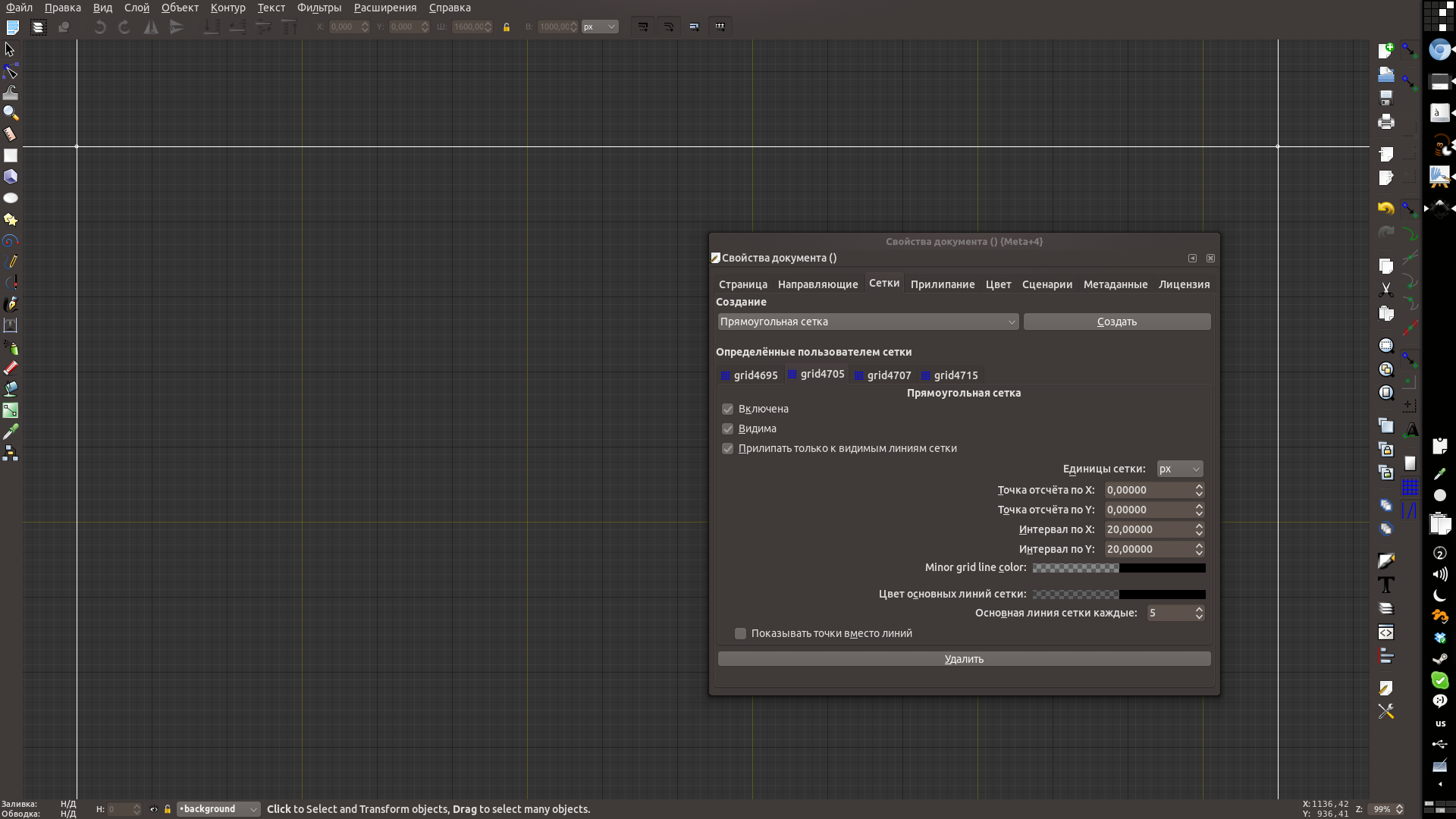The width and height of the screenshot is (1456, 819).
Task: Toggle Прилипать только к видимым линиям checkbox
Action: click(x=728, y=448)
